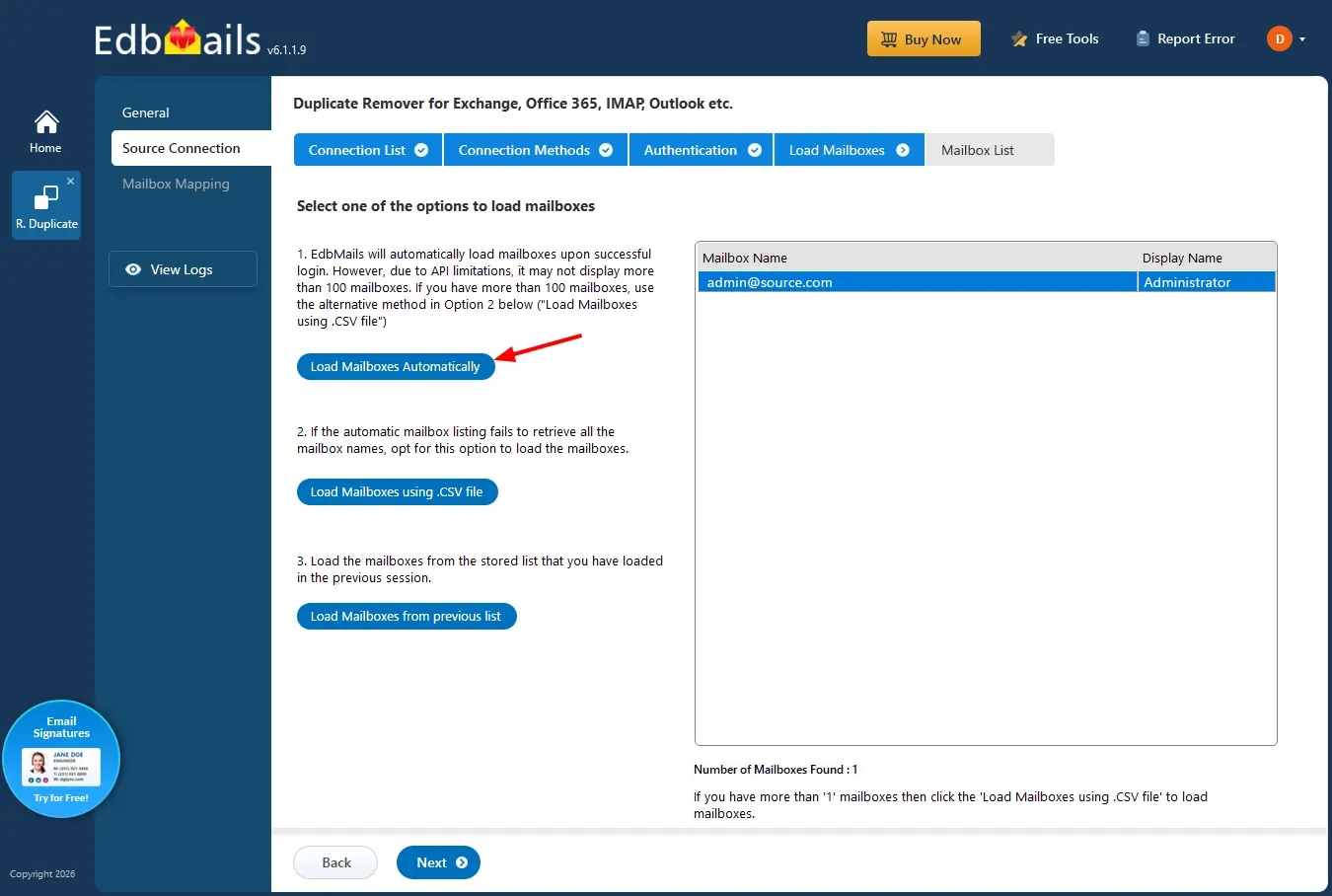Click the Back button
Screen dimensions: 1332x896
(335, 862)
